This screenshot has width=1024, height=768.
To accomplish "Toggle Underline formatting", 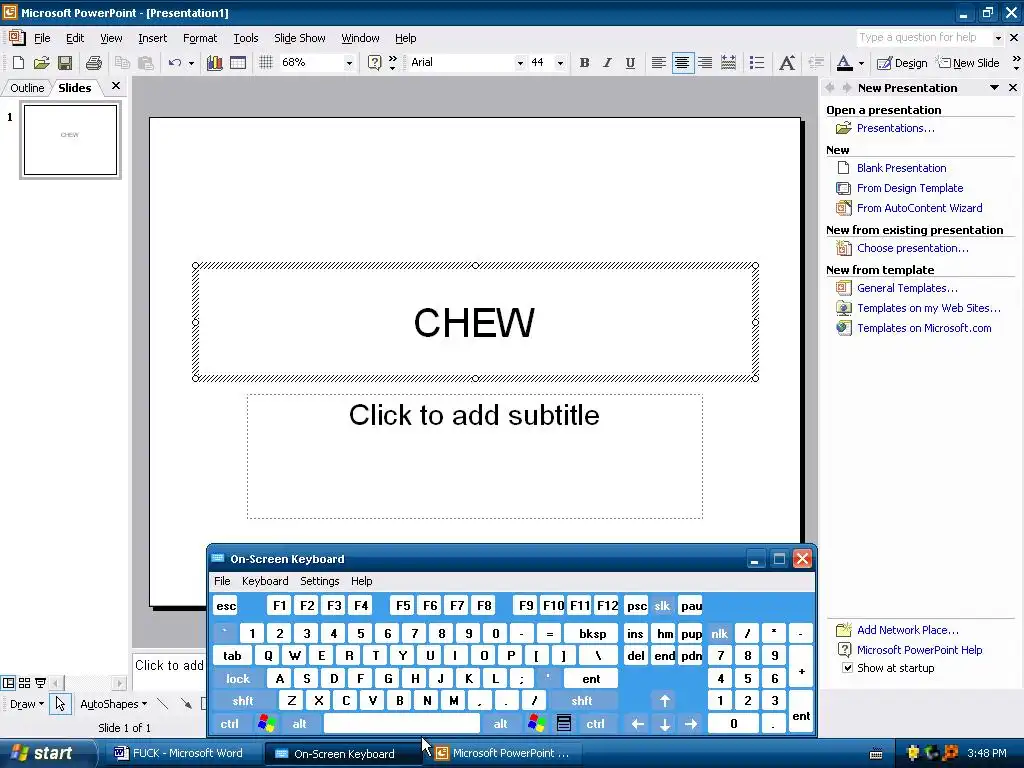I will (x=630, y=63).
